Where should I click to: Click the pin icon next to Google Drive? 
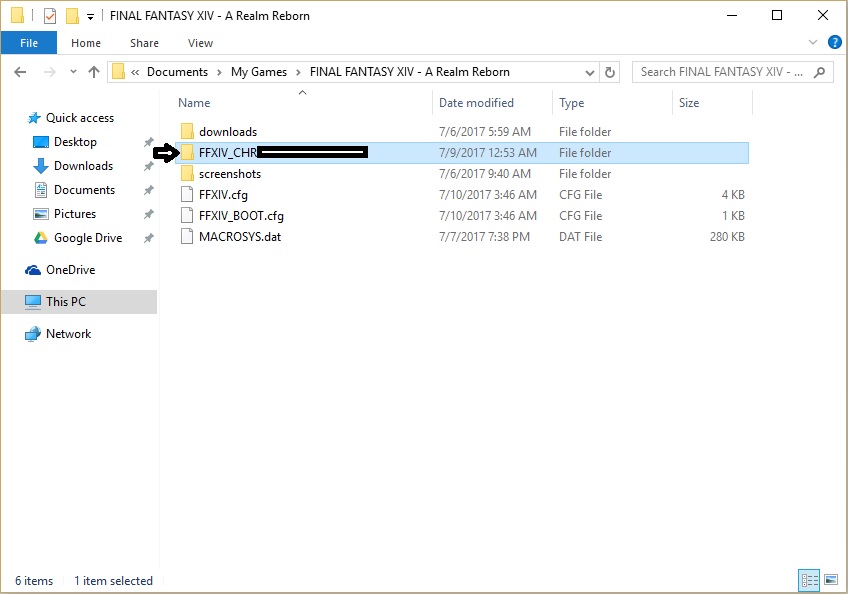coord(148,238)
